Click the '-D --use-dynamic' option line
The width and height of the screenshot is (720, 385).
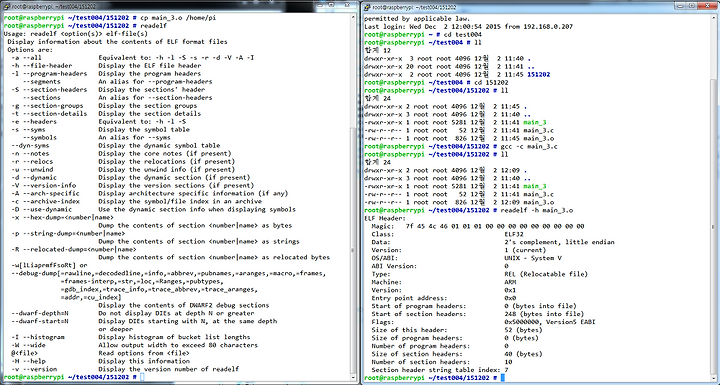153,209
